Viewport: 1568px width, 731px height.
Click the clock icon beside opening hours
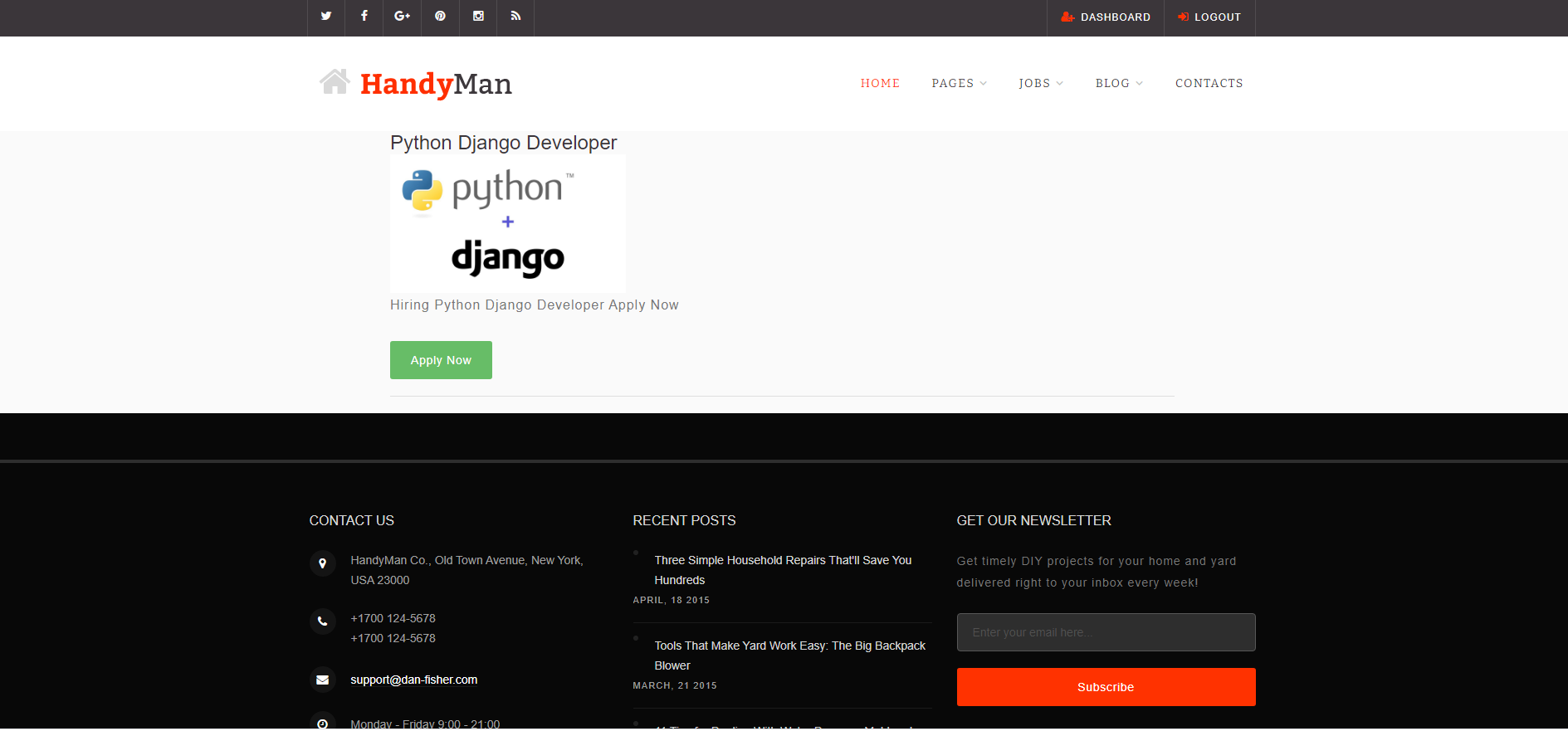click(323, 724)
